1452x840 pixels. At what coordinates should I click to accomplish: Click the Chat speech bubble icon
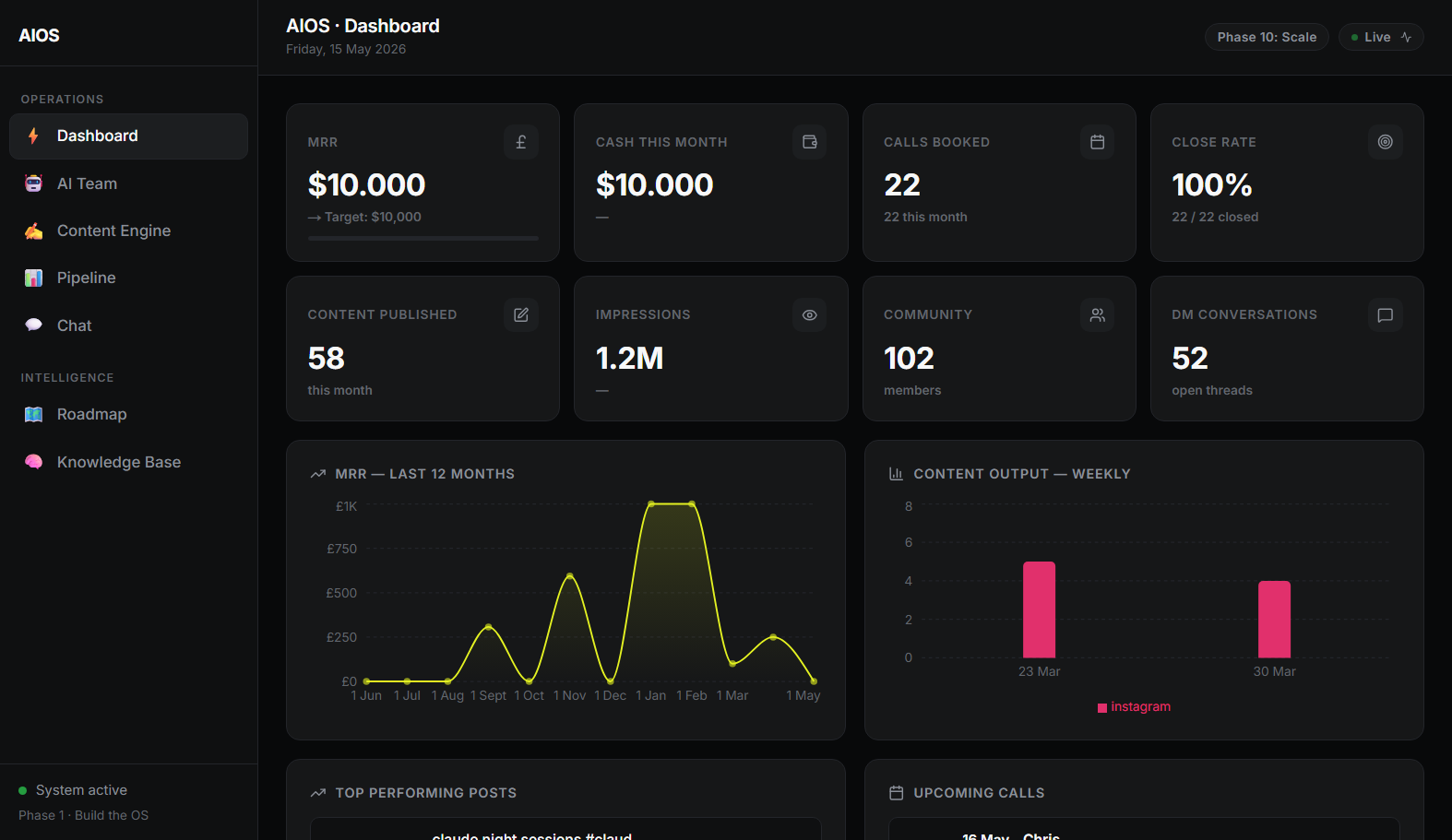point(33,325)
